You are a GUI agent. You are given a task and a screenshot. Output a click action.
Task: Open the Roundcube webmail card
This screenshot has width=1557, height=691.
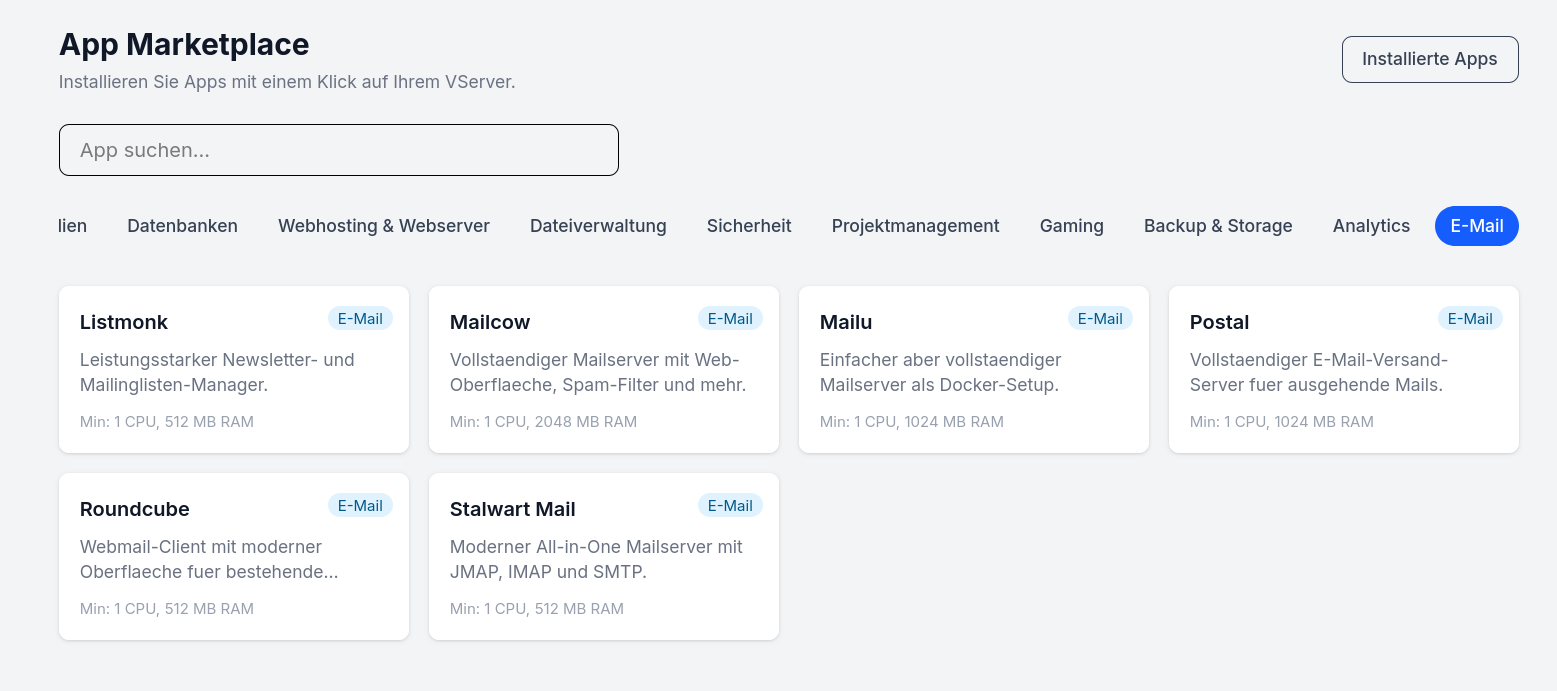233,556
